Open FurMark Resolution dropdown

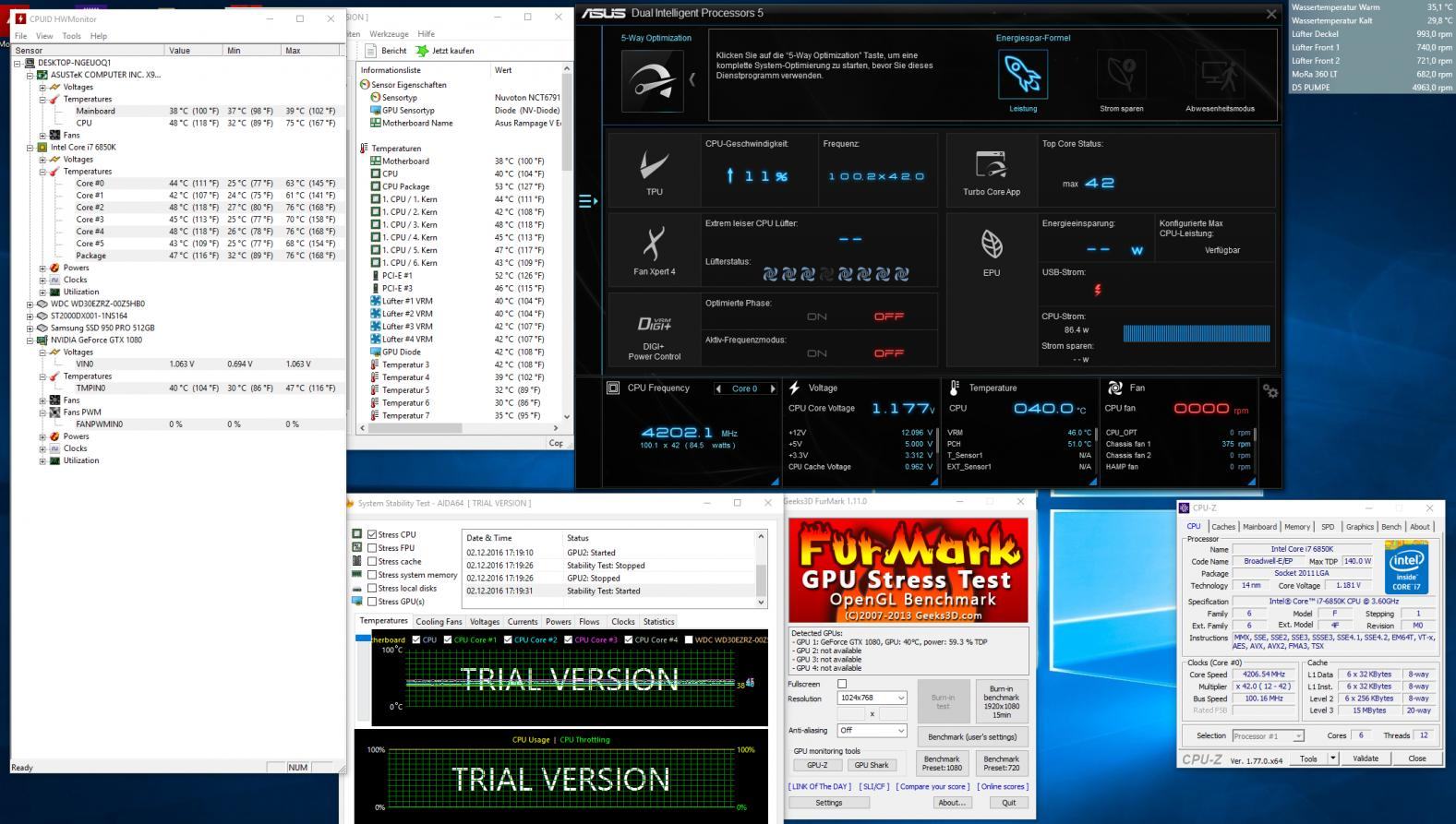pyautogui.click(x=872, y=698)
